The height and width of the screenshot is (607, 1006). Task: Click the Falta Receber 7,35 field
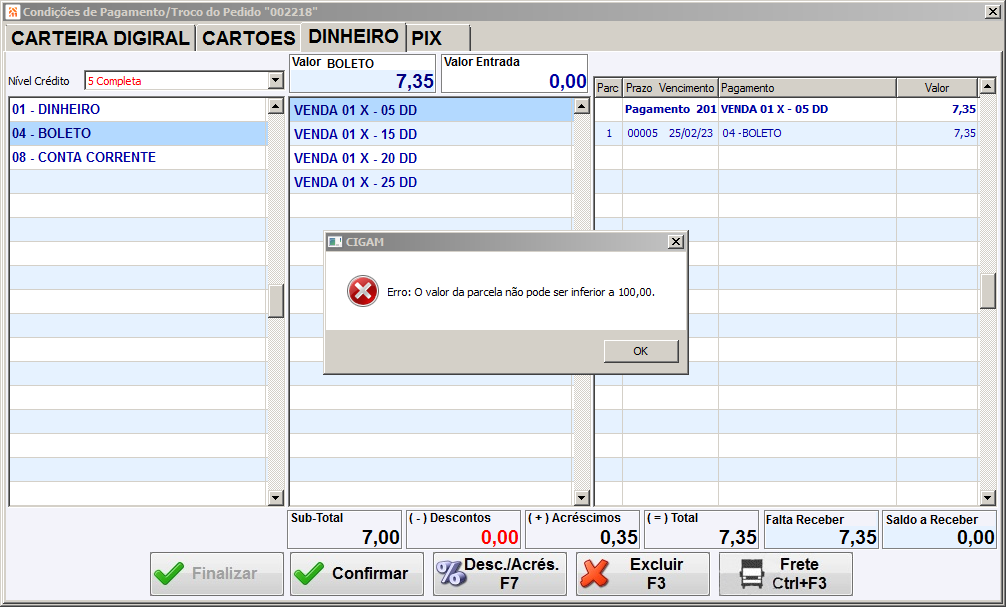pyautogui.click(x=821, y=529)
